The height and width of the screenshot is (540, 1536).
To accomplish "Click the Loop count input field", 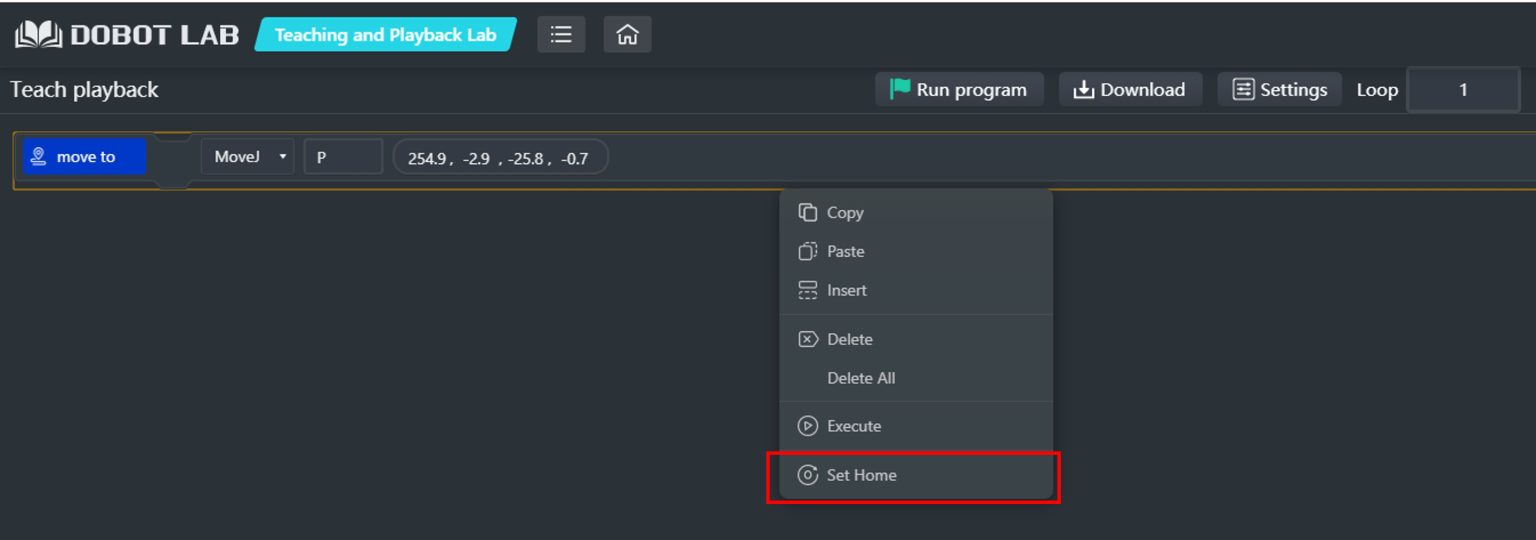I will click(x=1462, y=90).
